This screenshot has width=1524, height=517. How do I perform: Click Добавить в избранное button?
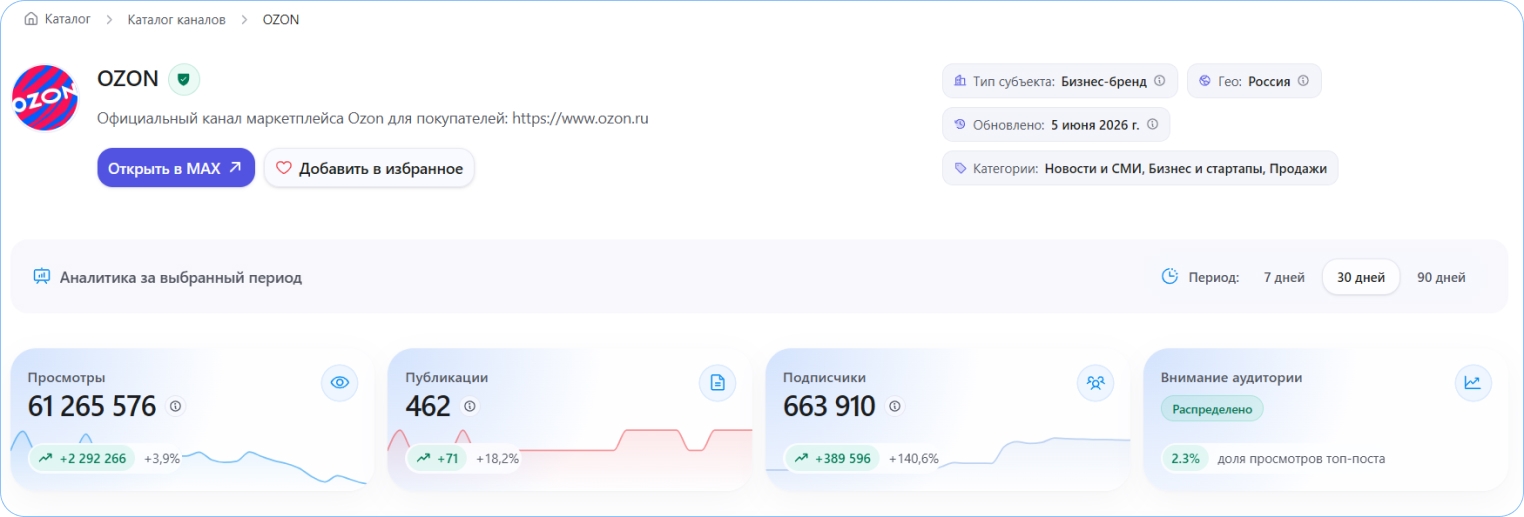(369, 168)
